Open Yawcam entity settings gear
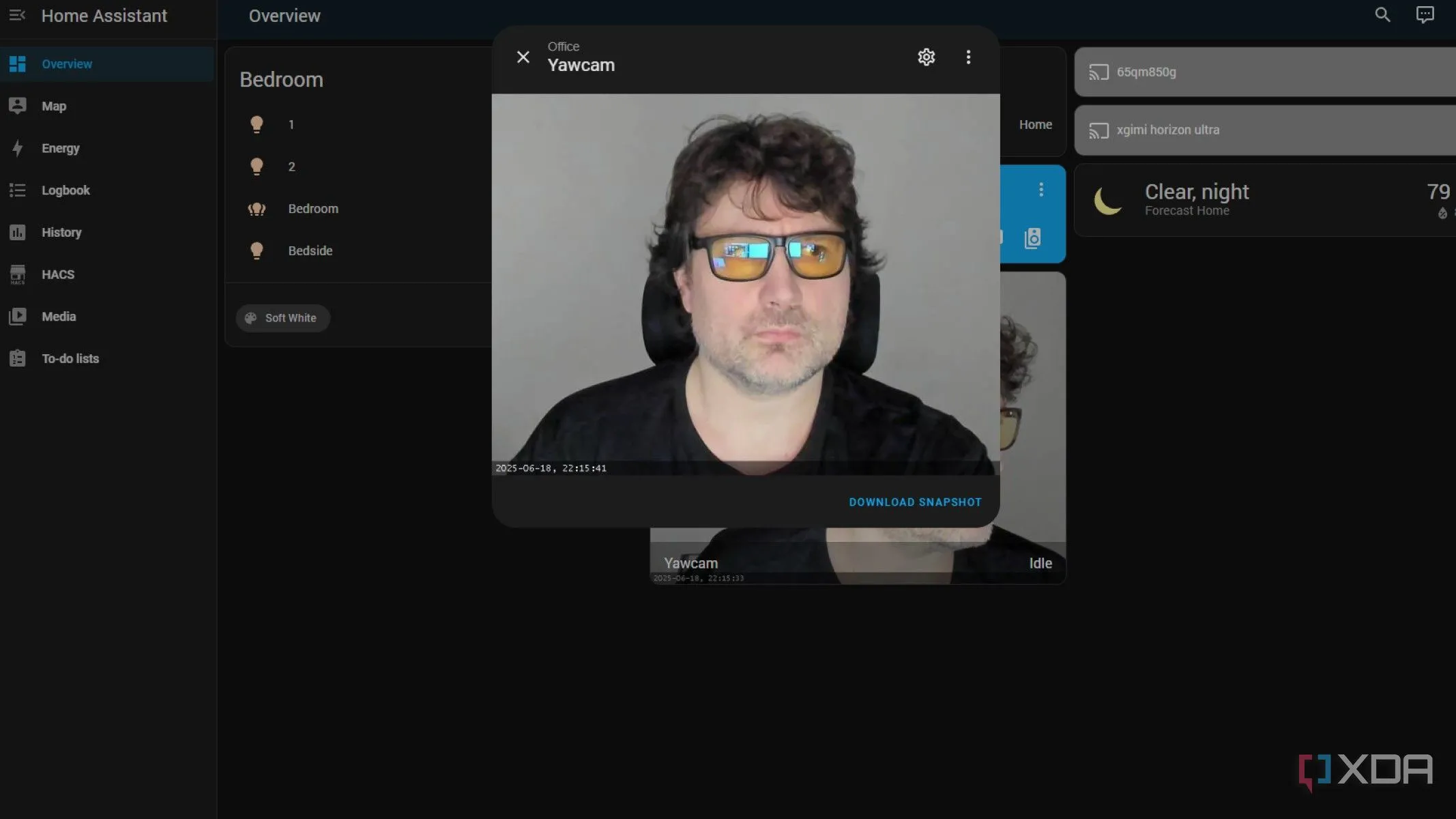Viewport: 1456px width, 819px height. coord(926,57)
